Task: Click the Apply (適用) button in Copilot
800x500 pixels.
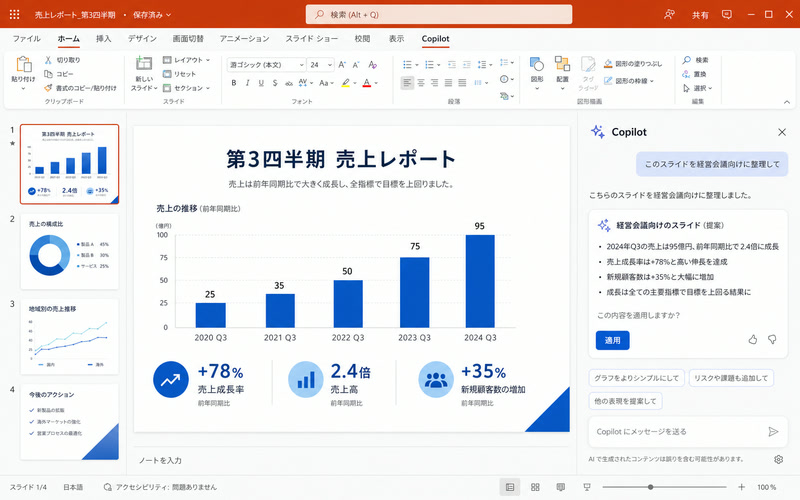Action: [x=612, y=340]
